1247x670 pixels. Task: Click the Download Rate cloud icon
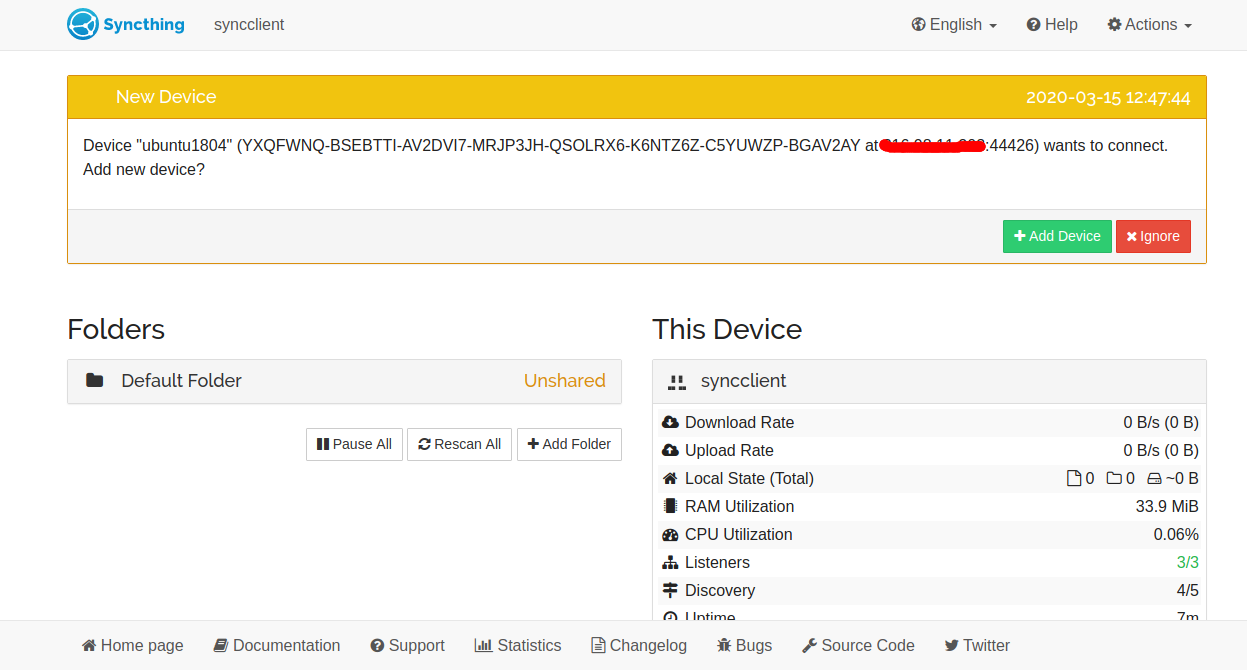point(670,422)
